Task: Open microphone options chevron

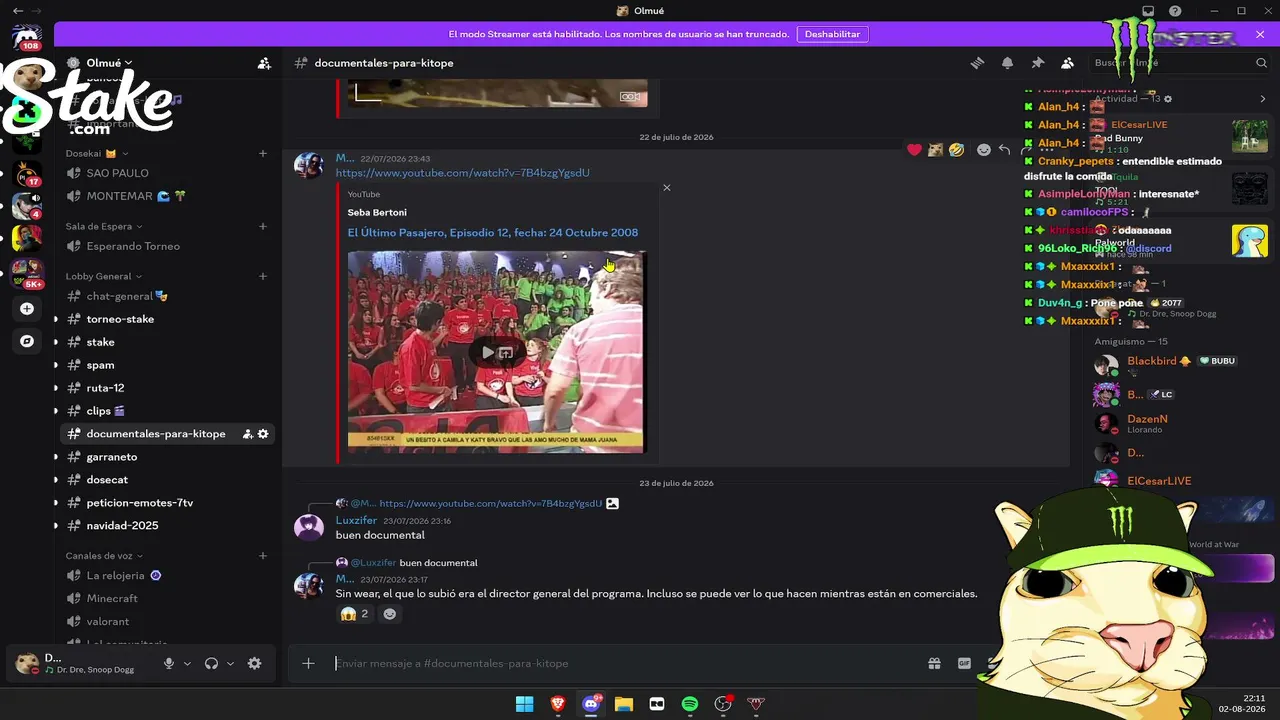Action: 187,663
